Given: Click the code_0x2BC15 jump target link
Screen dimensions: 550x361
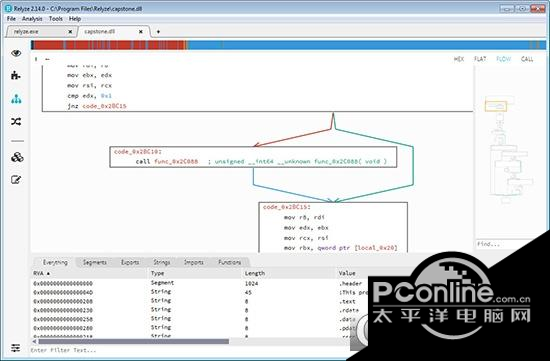Looking at the screenshot, I should (x=104, y=106).
